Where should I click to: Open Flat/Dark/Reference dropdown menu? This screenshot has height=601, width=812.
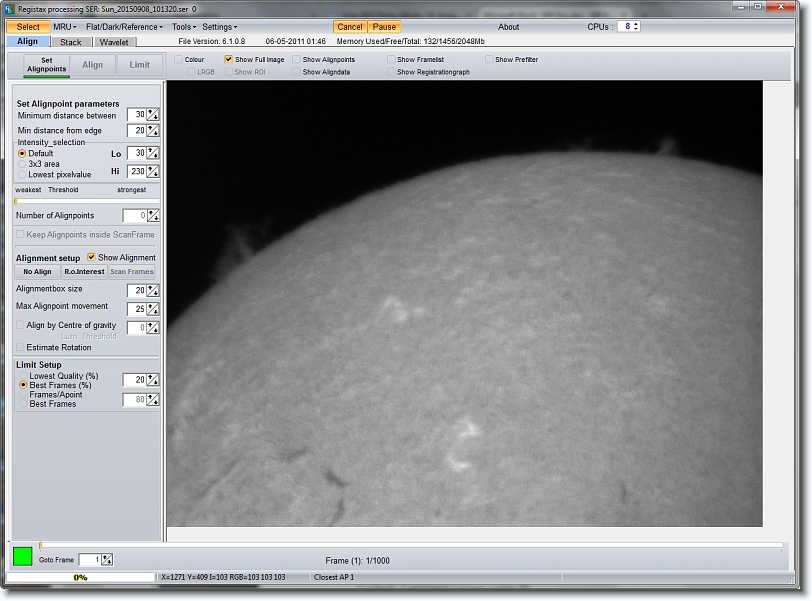click(124, 27)
